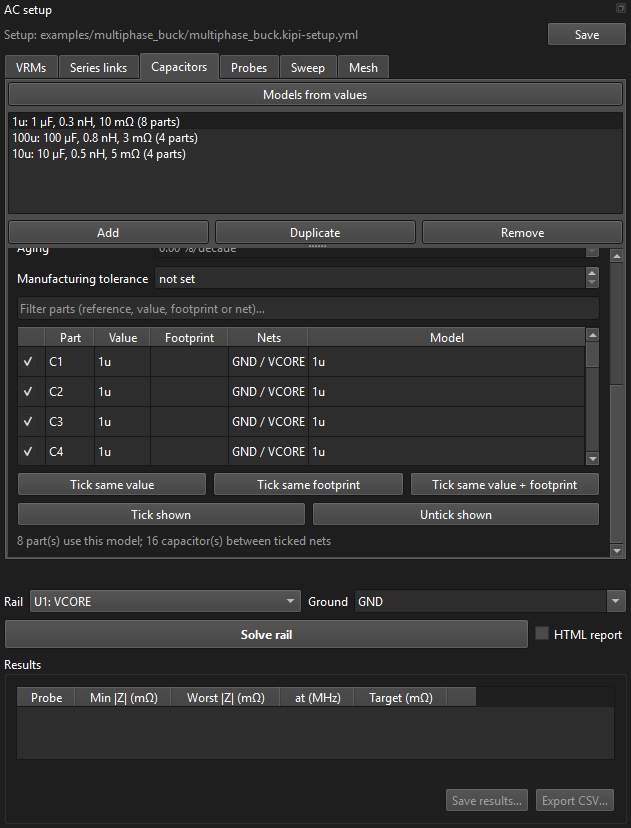
Task: Click the Probe column header in Results
Action: point(46,698)
